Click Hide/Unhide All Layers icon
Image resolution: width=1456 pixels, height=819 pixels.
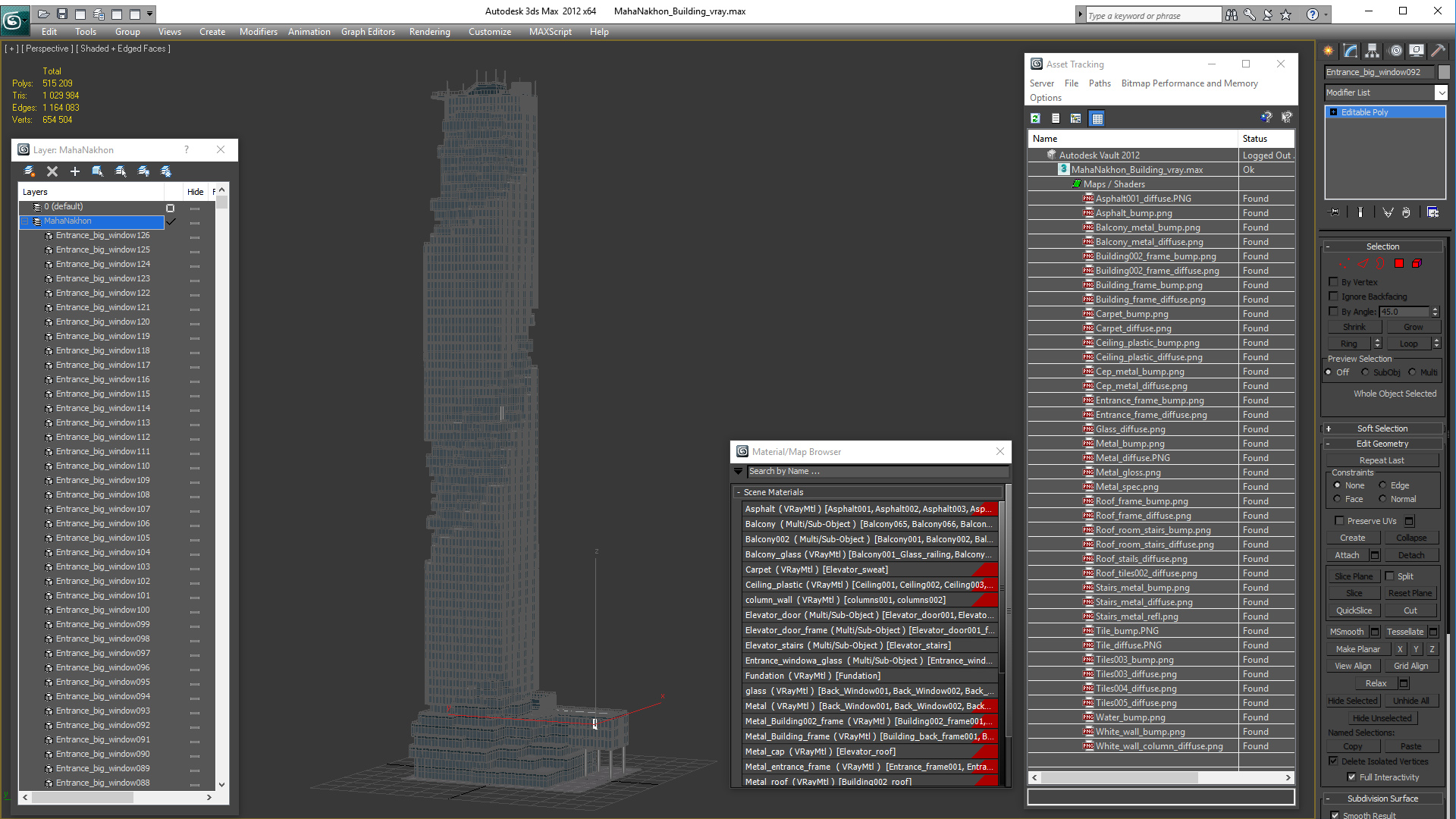point(143,171)
